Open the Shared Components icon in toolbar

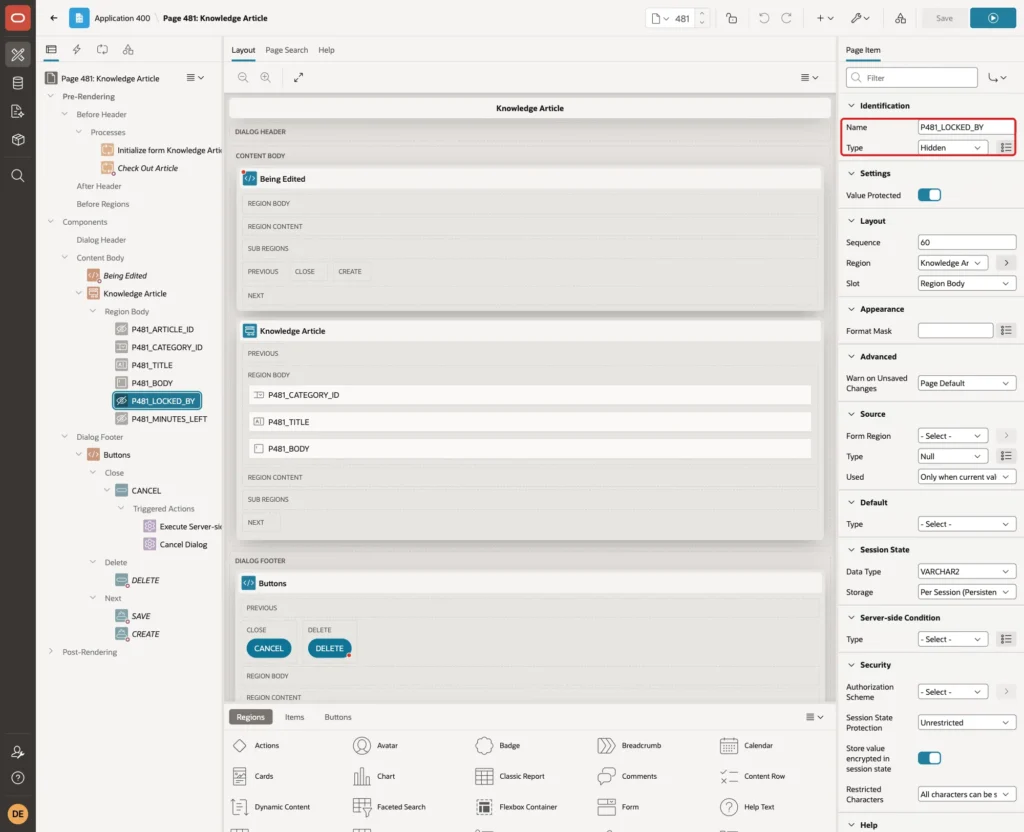point(900,18)
